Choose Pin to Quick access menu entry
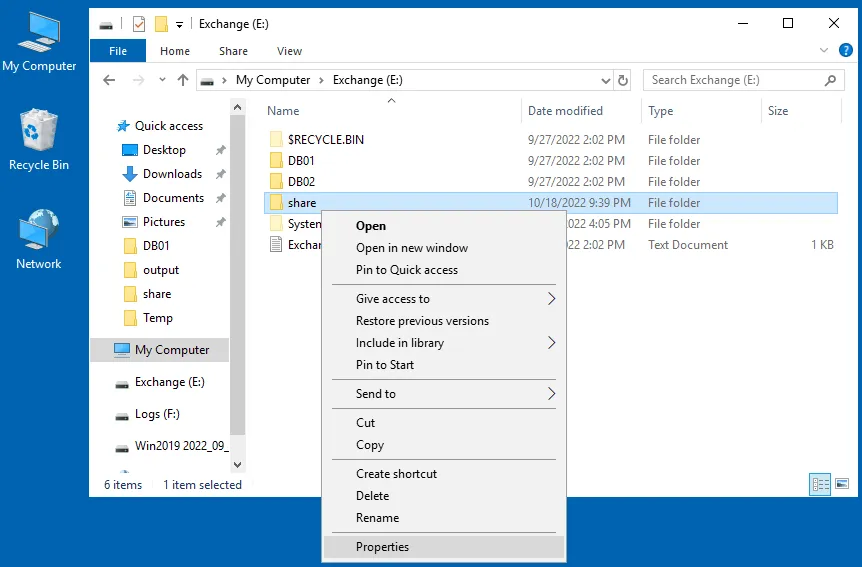 click(407, 270)
